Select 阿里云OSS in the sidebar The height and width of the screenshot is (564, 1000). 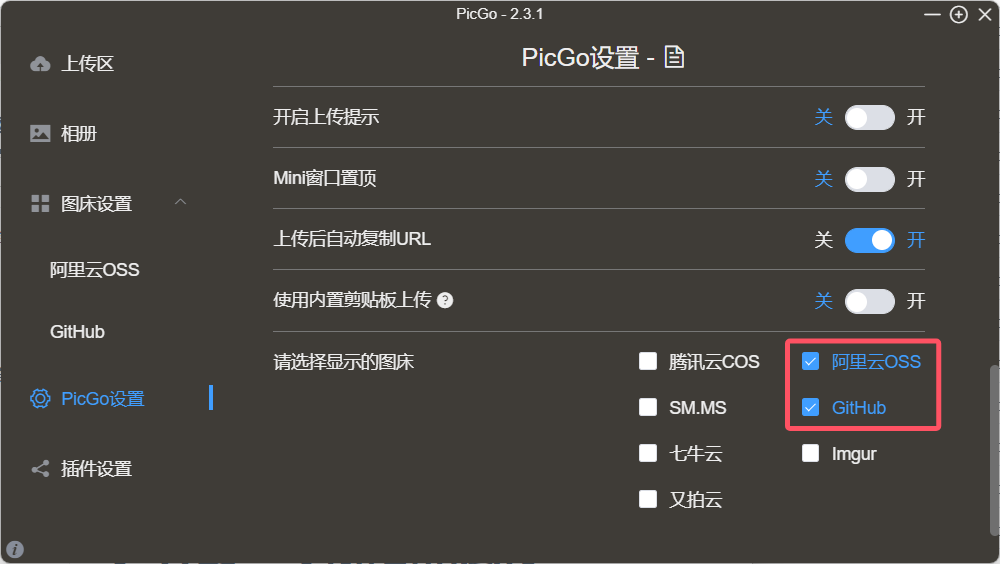tap(94, 270)
